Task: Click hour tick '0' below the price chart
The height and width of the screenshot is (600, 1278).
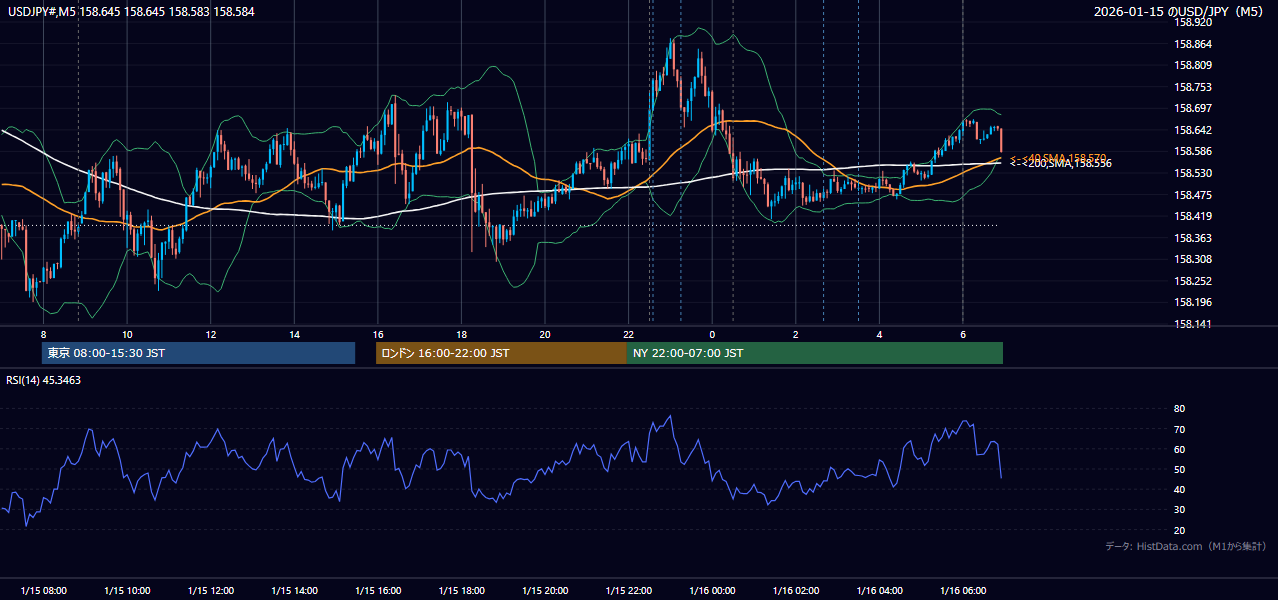Action: point(712,334)
